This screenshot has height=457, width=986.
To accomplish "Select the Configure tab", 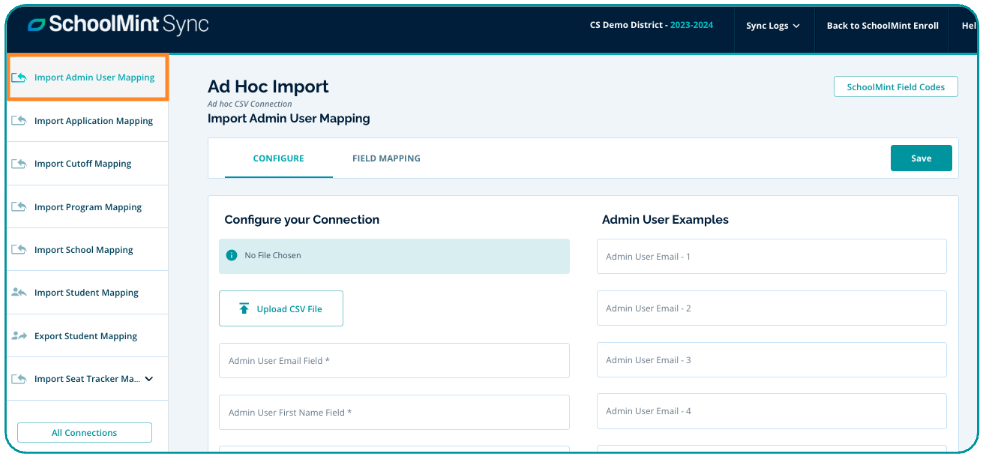I will click(278, 158).
